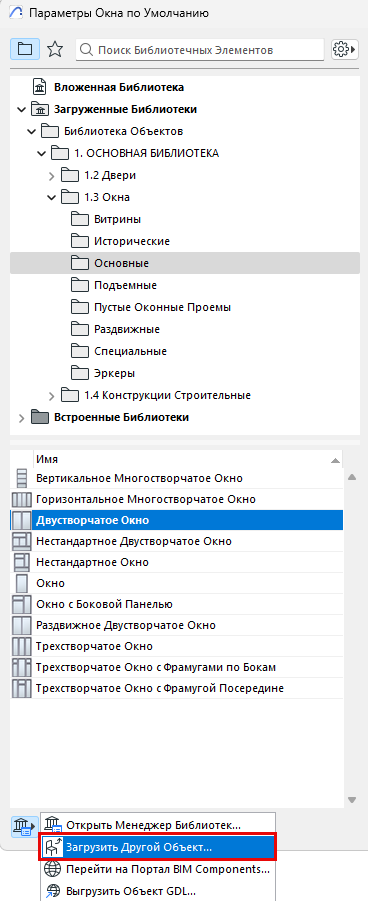The image size is (368, 901).
Task: Sort list by the Имя column header
Action: pos(188,460)
